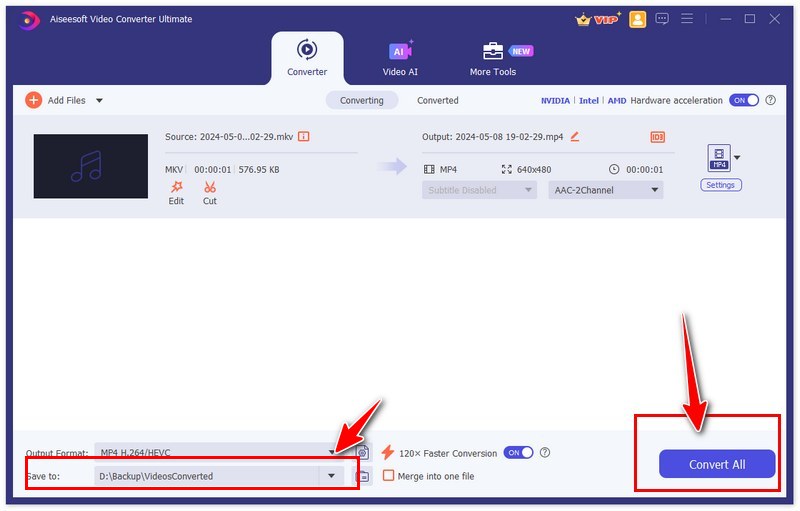The width and height of the screenshot is (800, 511).
Task: Click the Edit star wand icon
Action: coord(177,187)
